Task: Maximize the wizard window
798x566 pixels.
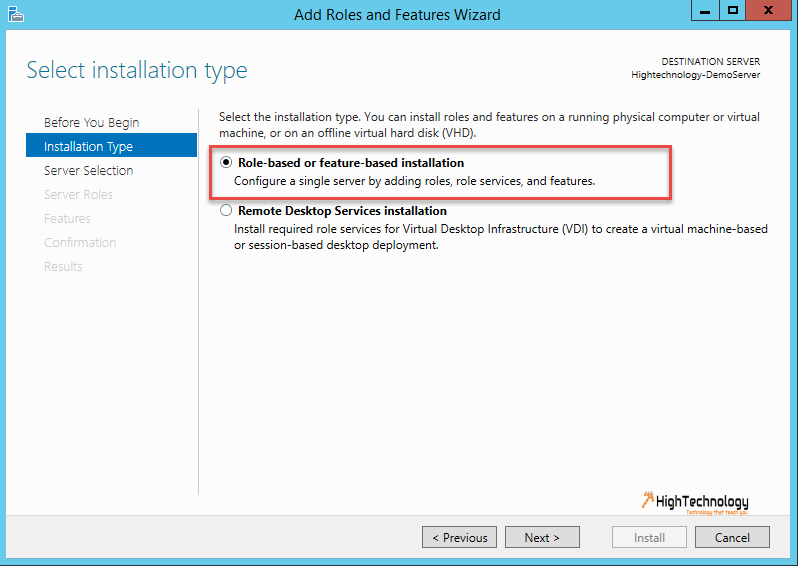Action: 732,10
